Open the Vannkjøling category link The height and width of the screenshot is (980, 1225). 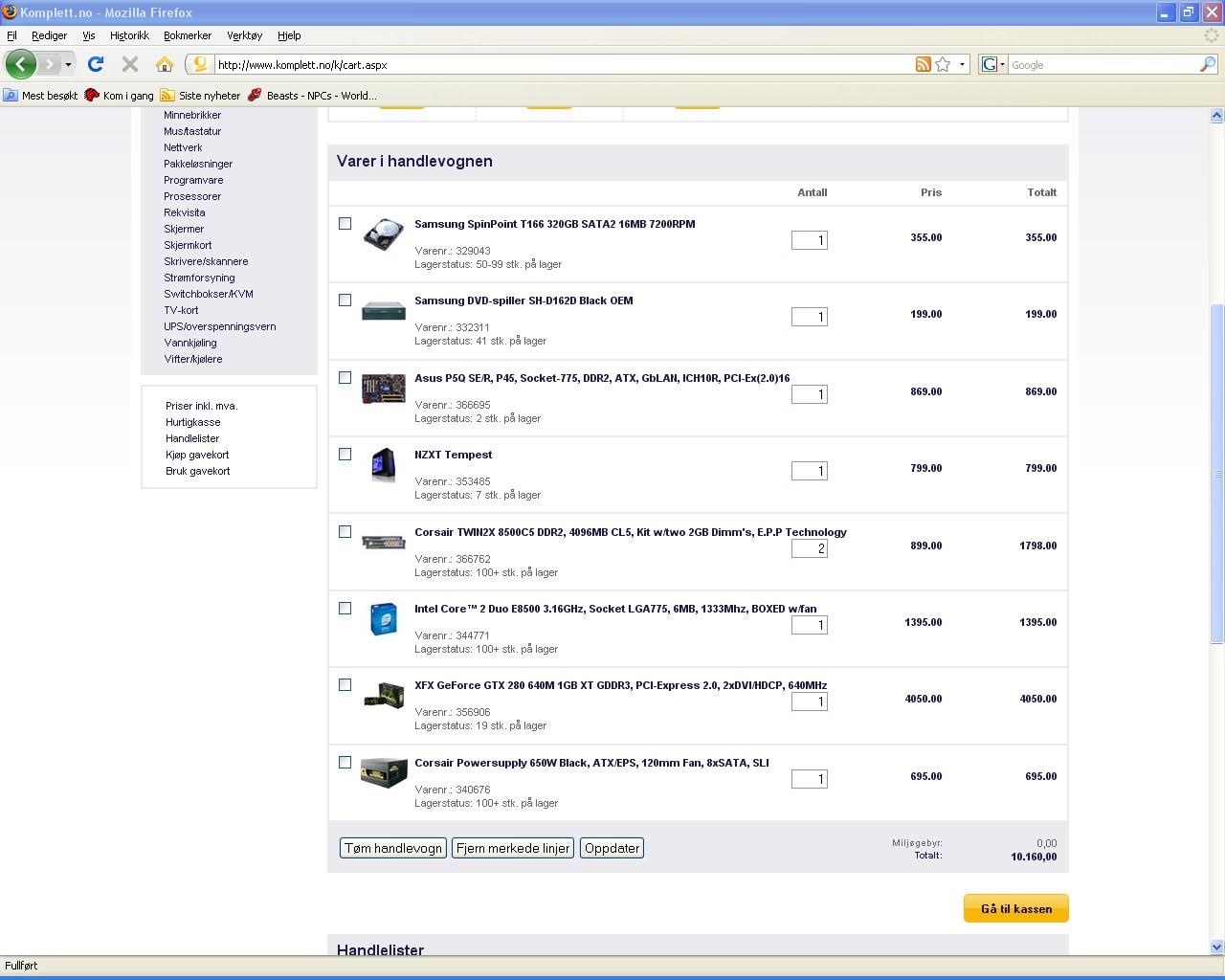(190, 343)
